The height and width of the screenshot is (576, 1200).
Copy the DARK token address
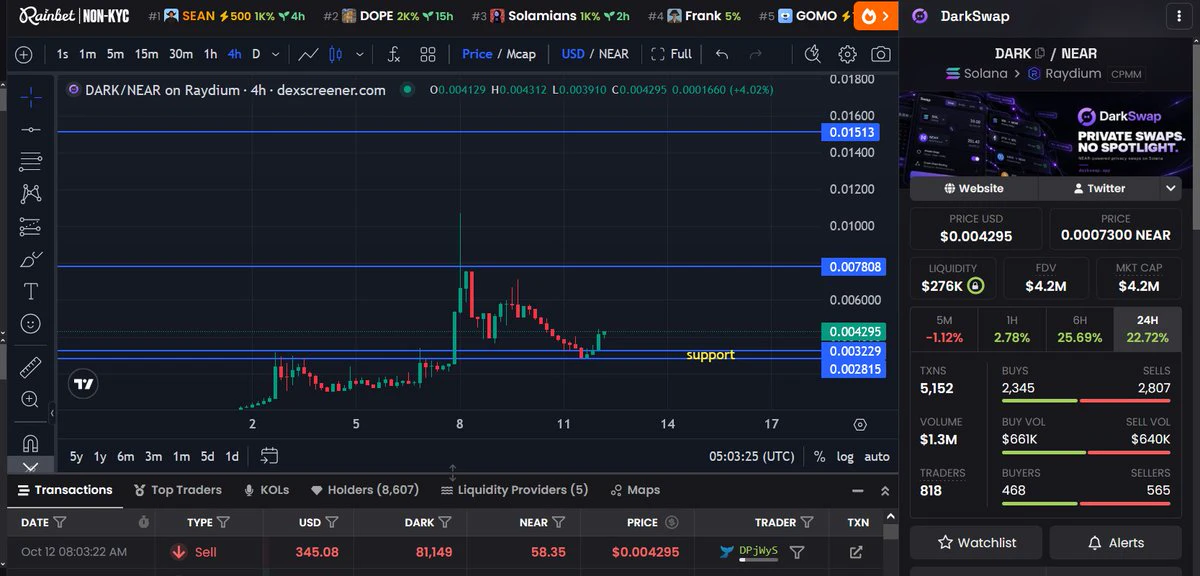tap(1040, 54)
